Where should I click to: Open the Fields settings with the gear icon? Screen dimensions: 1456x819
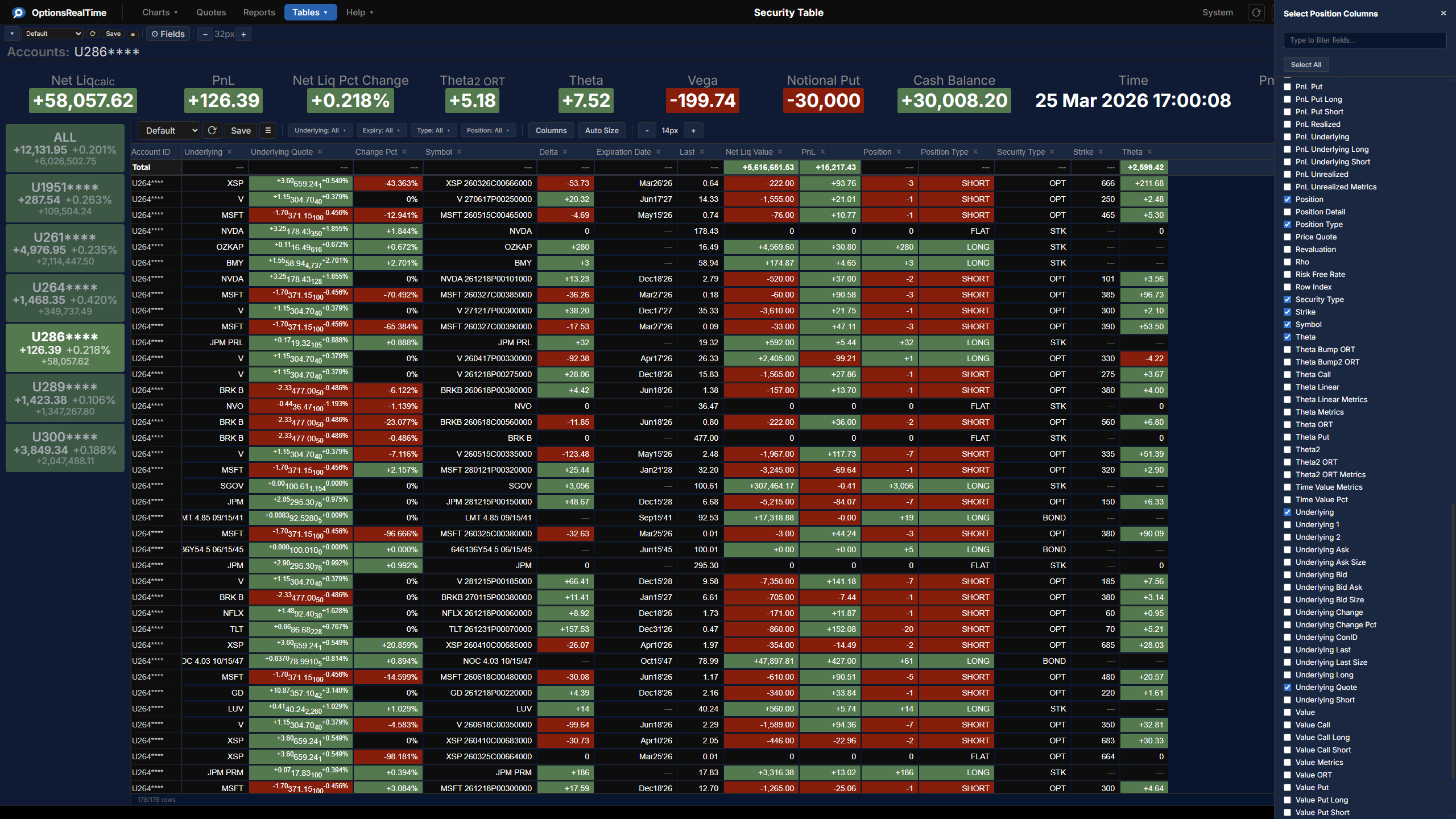point(168,34)
